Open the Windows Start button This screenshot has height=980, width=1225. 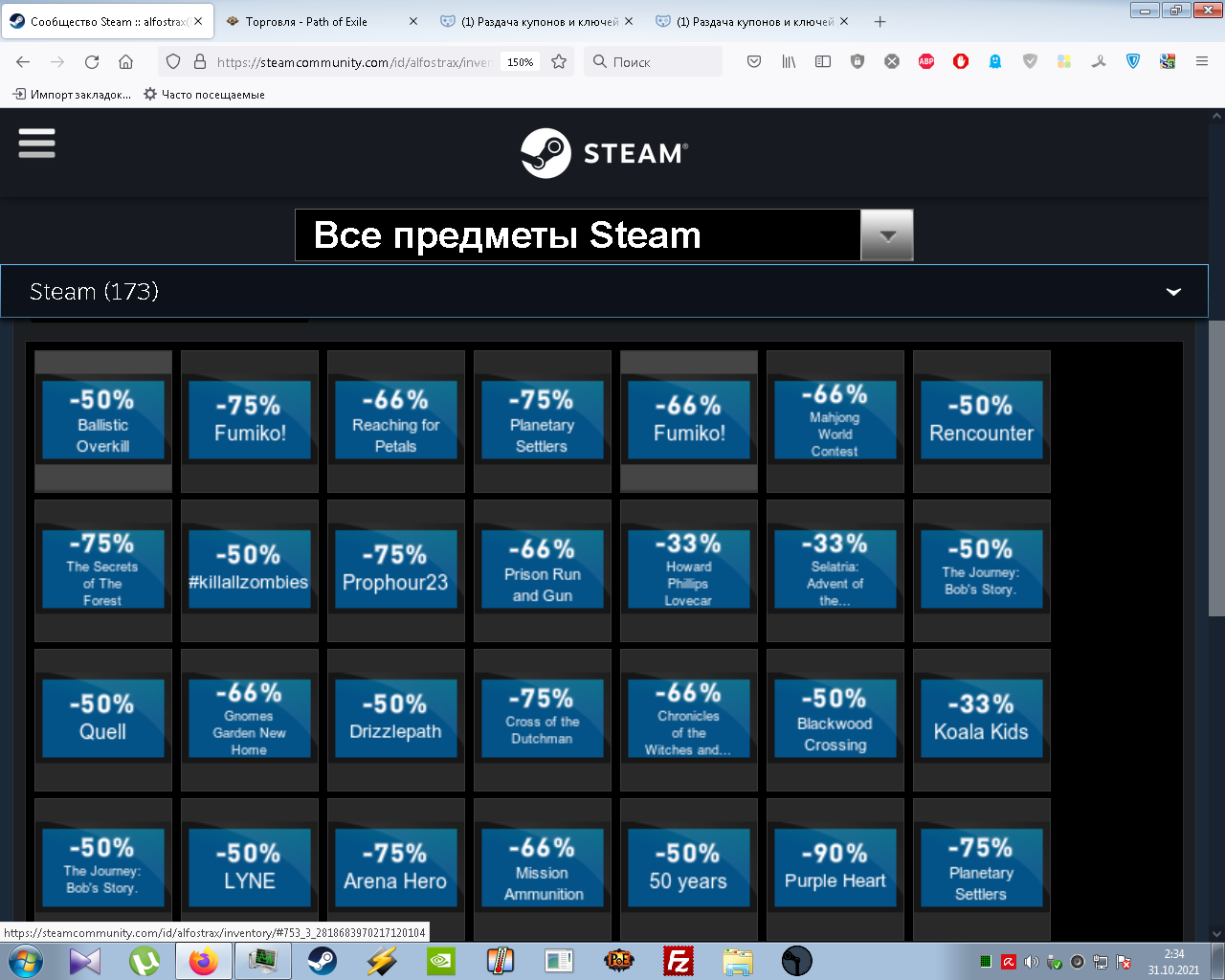[x=26, y=961]
